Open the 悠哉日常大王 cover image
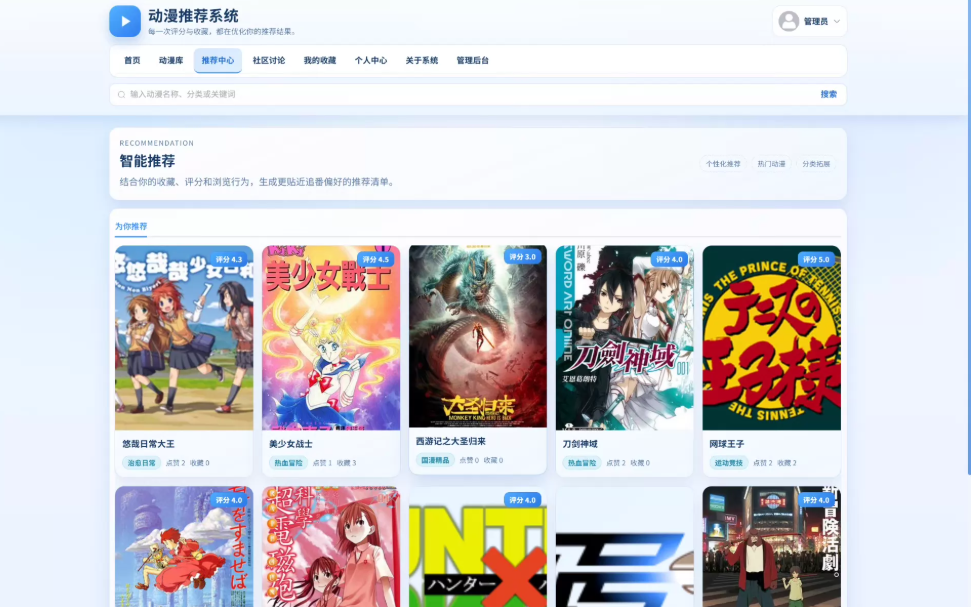Image resolution: width=971 pixels, height=607 pixels. (184, 338)
